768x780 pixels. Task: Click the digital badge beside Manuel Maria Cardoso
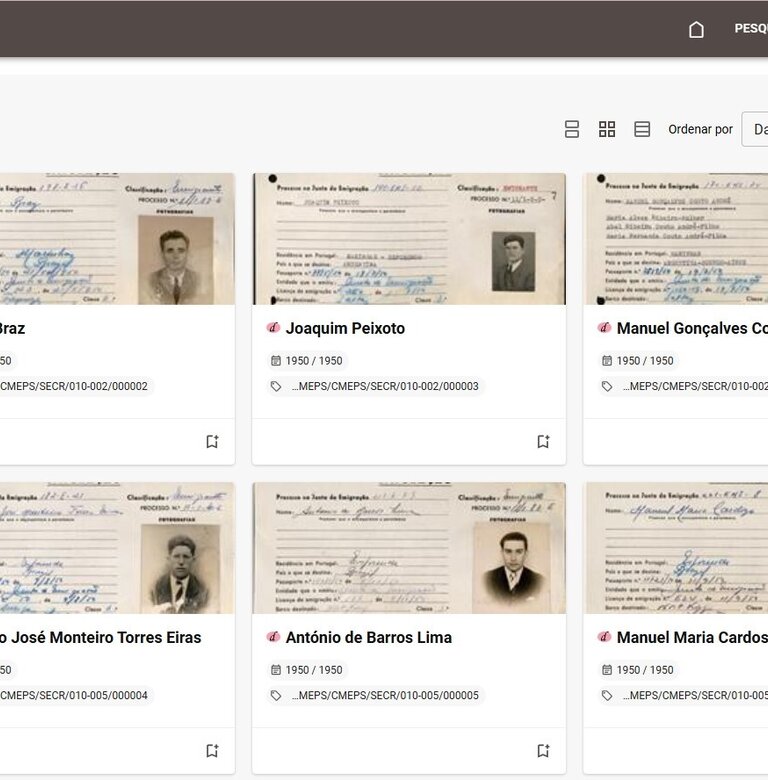[604, 637]
